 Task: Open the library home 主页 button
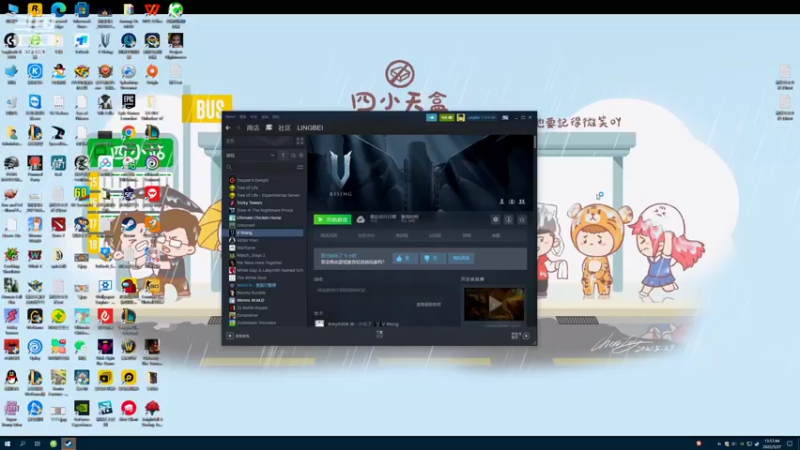click(260, 141)
